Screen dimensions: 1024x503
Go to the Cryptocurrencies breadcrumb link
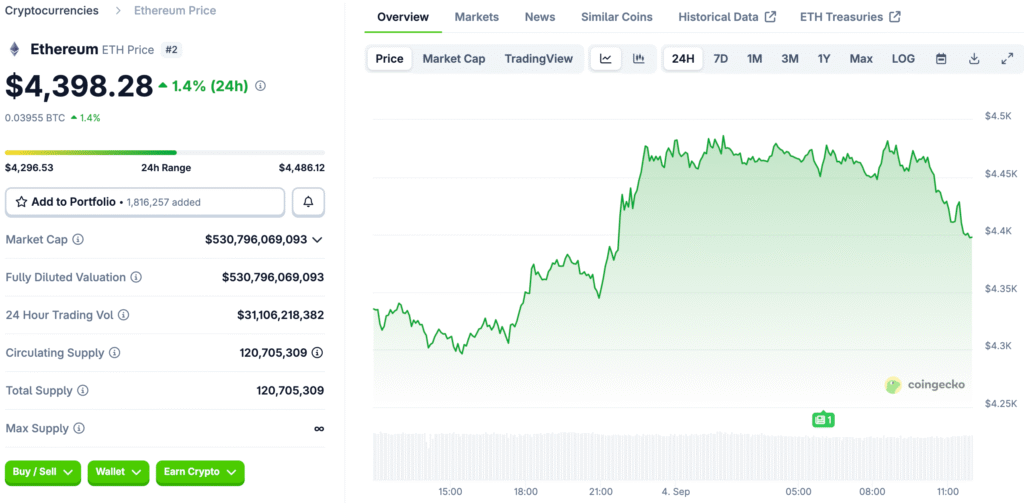tap(52, 10)
